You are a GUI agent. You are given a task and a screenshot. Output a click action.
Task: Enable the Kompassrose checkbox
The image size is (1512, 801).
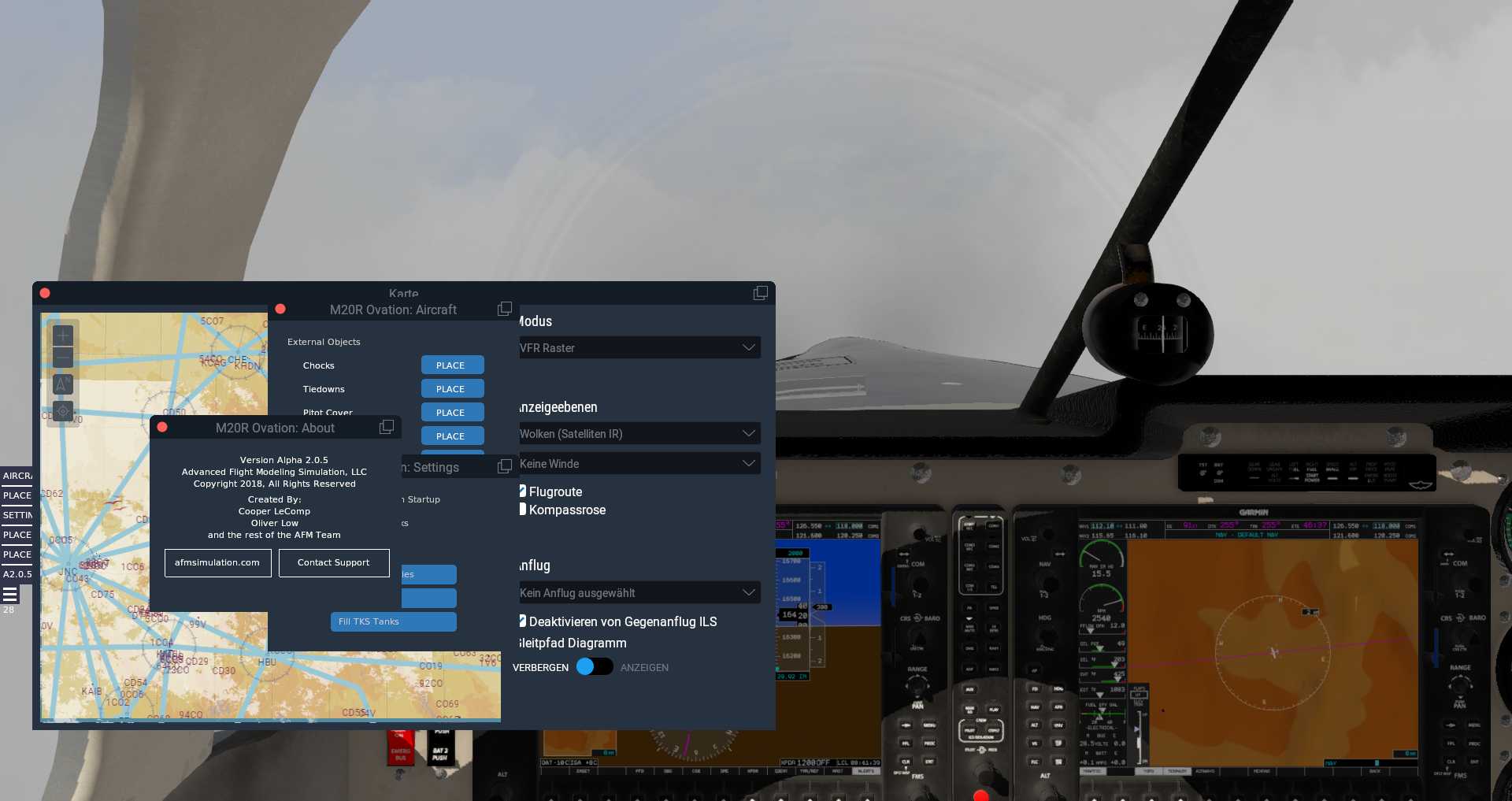click(x=523, y=509)
